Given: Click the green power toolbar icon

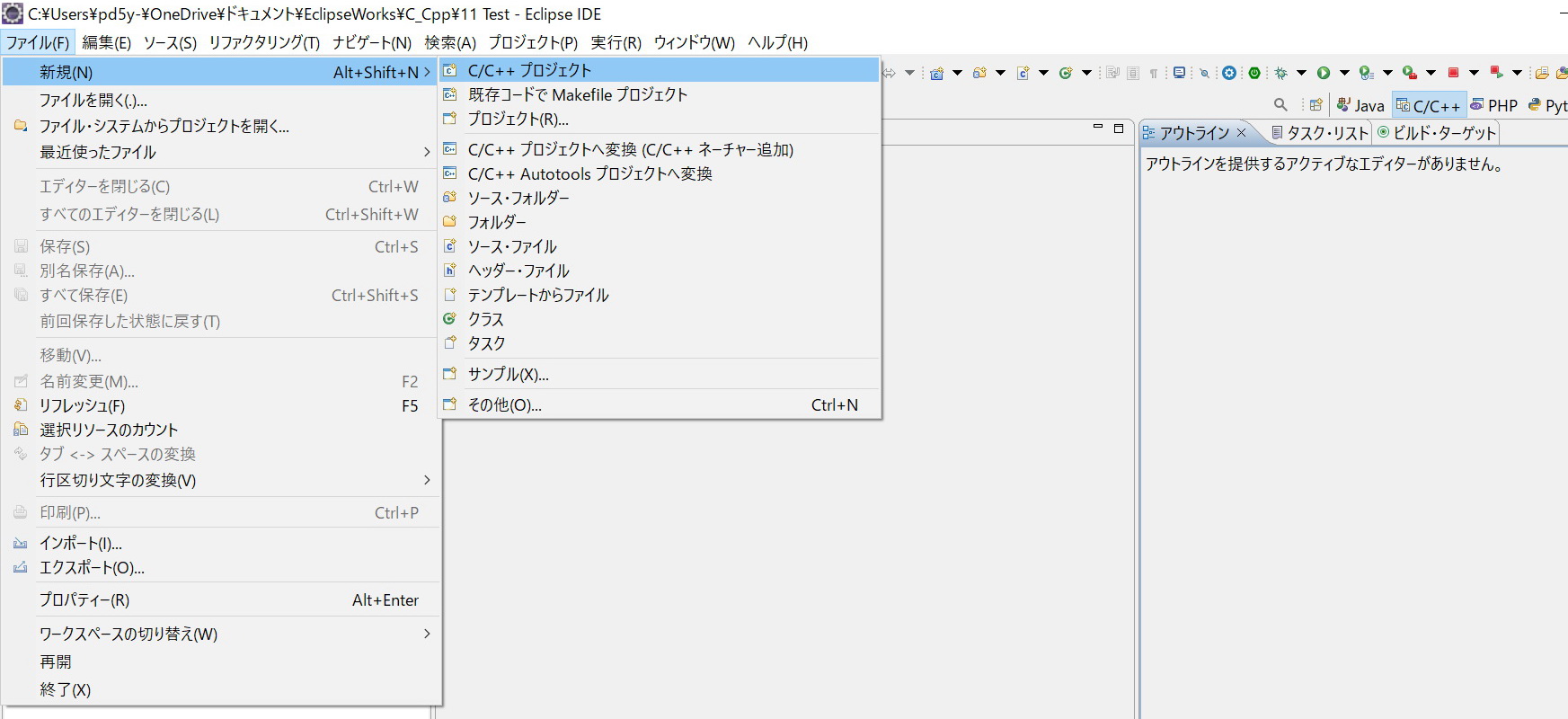Looking at the screenshot, I should [1254, 73].
